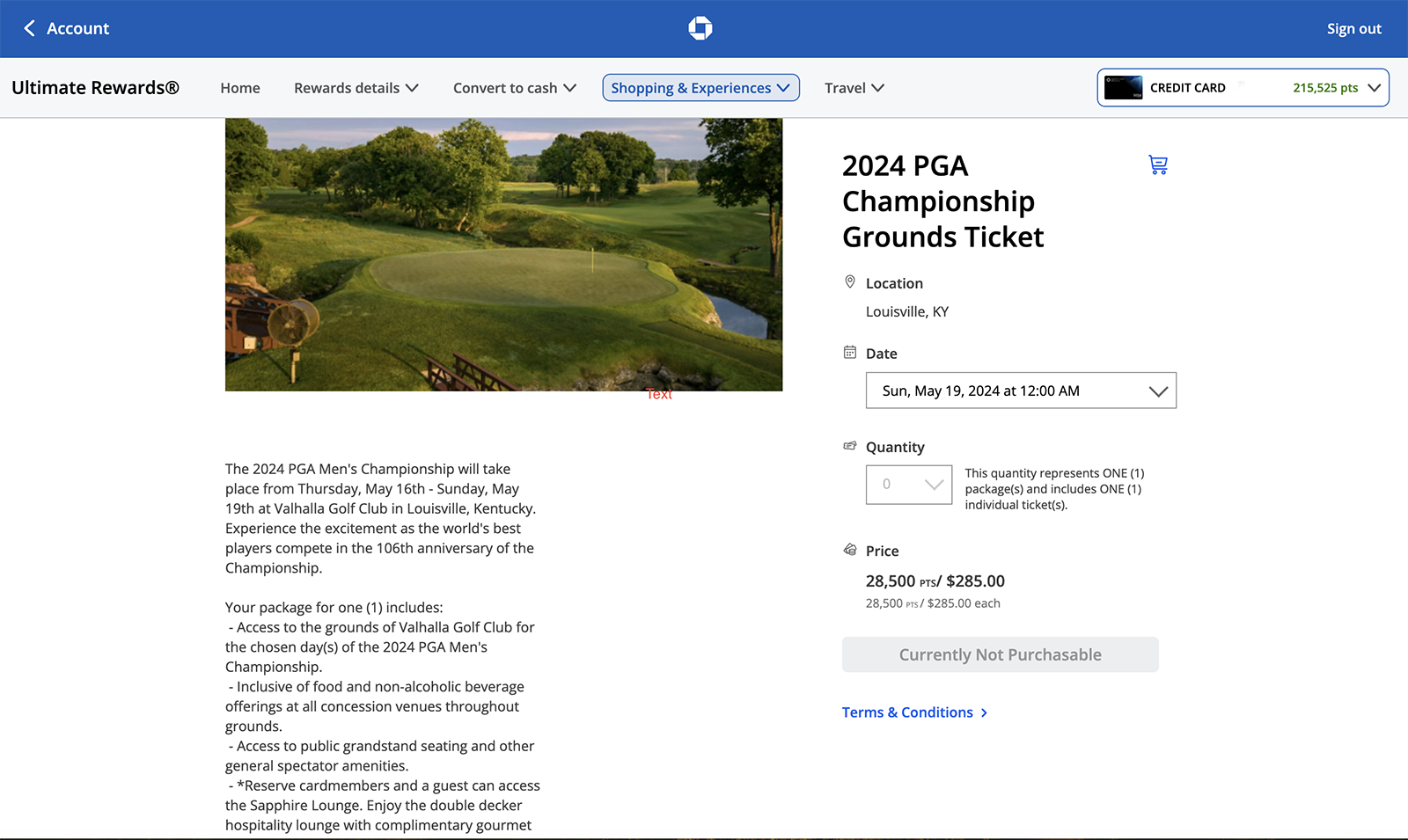Go to the Home tab
Viewport: 1408px width, 840px height.
click(x=240, y=88)
